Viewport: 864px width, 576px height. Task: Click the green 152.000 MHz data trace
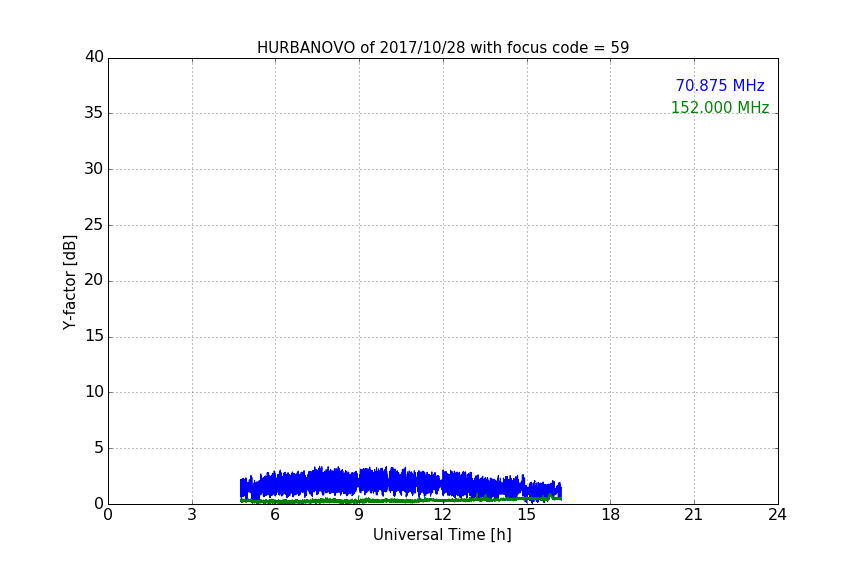(x=401, y=500)
